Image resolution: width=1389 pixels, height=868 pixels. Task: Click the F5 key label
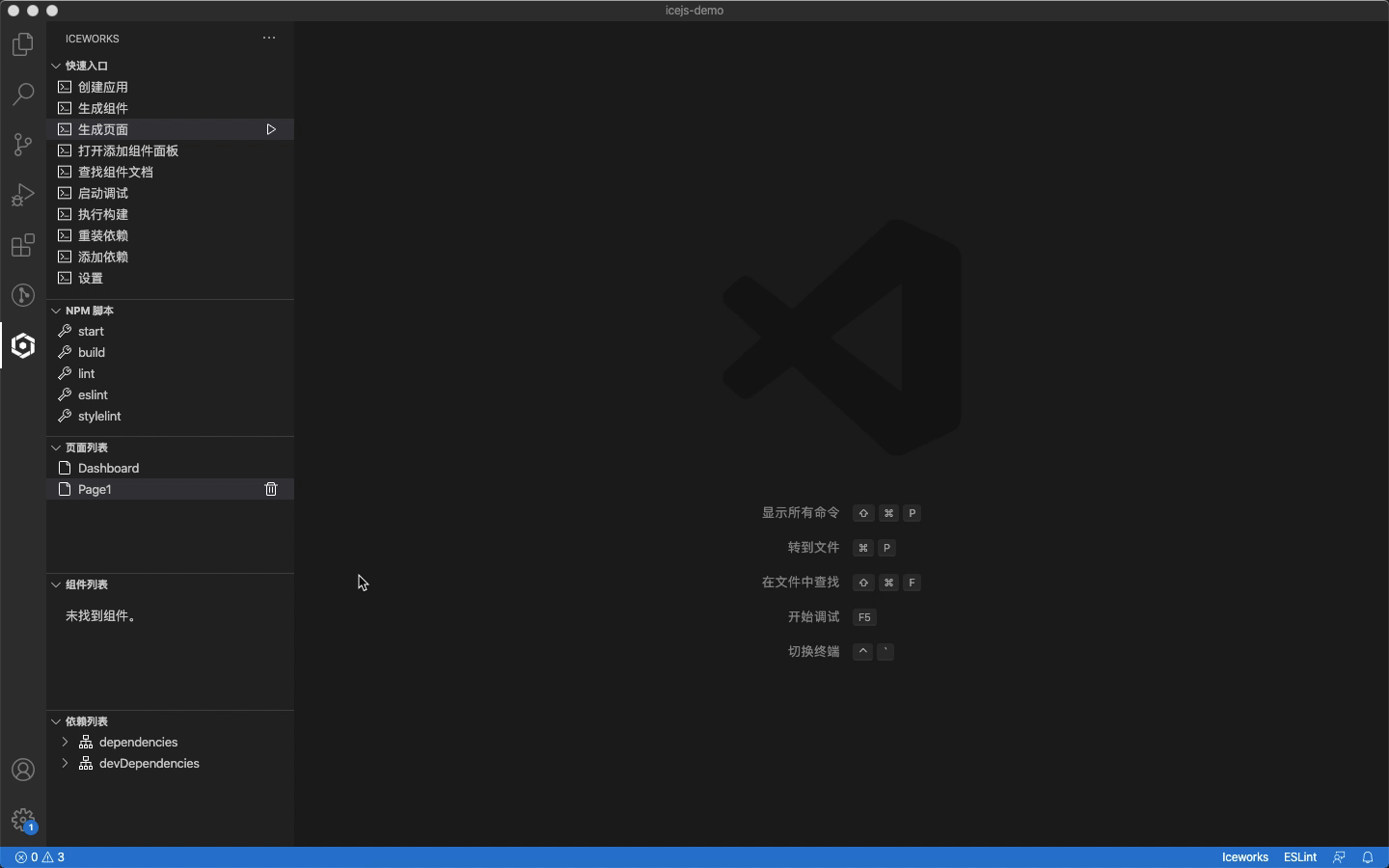tap(864, 617)
